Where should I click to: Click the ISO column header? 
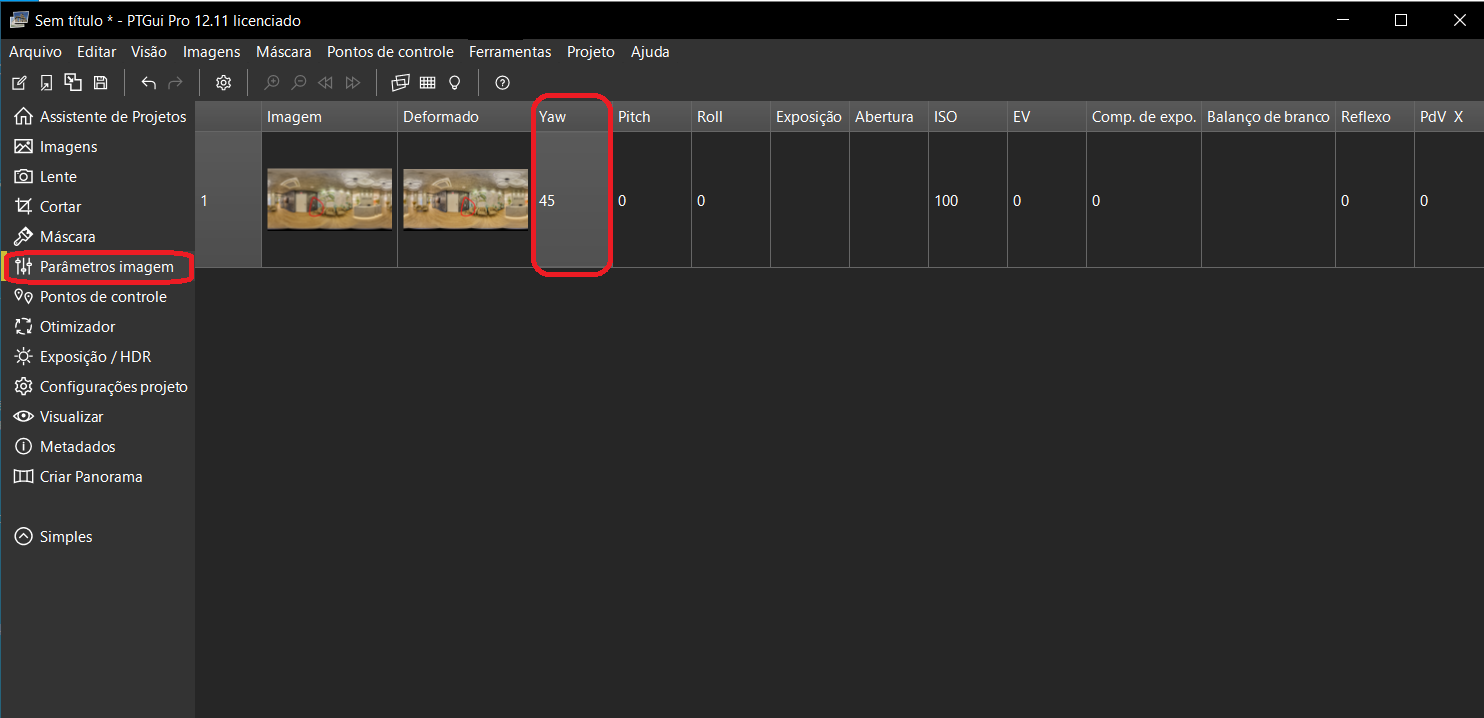coord(946,117)
